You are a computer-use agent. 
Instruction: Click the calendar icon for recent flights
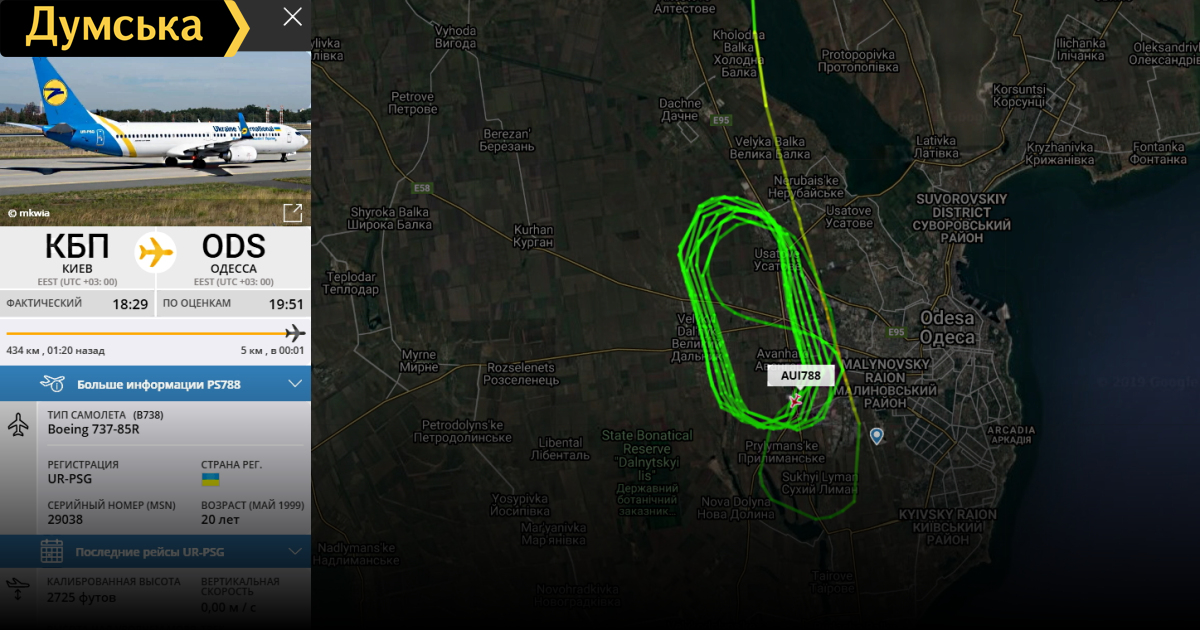[52, 551]
